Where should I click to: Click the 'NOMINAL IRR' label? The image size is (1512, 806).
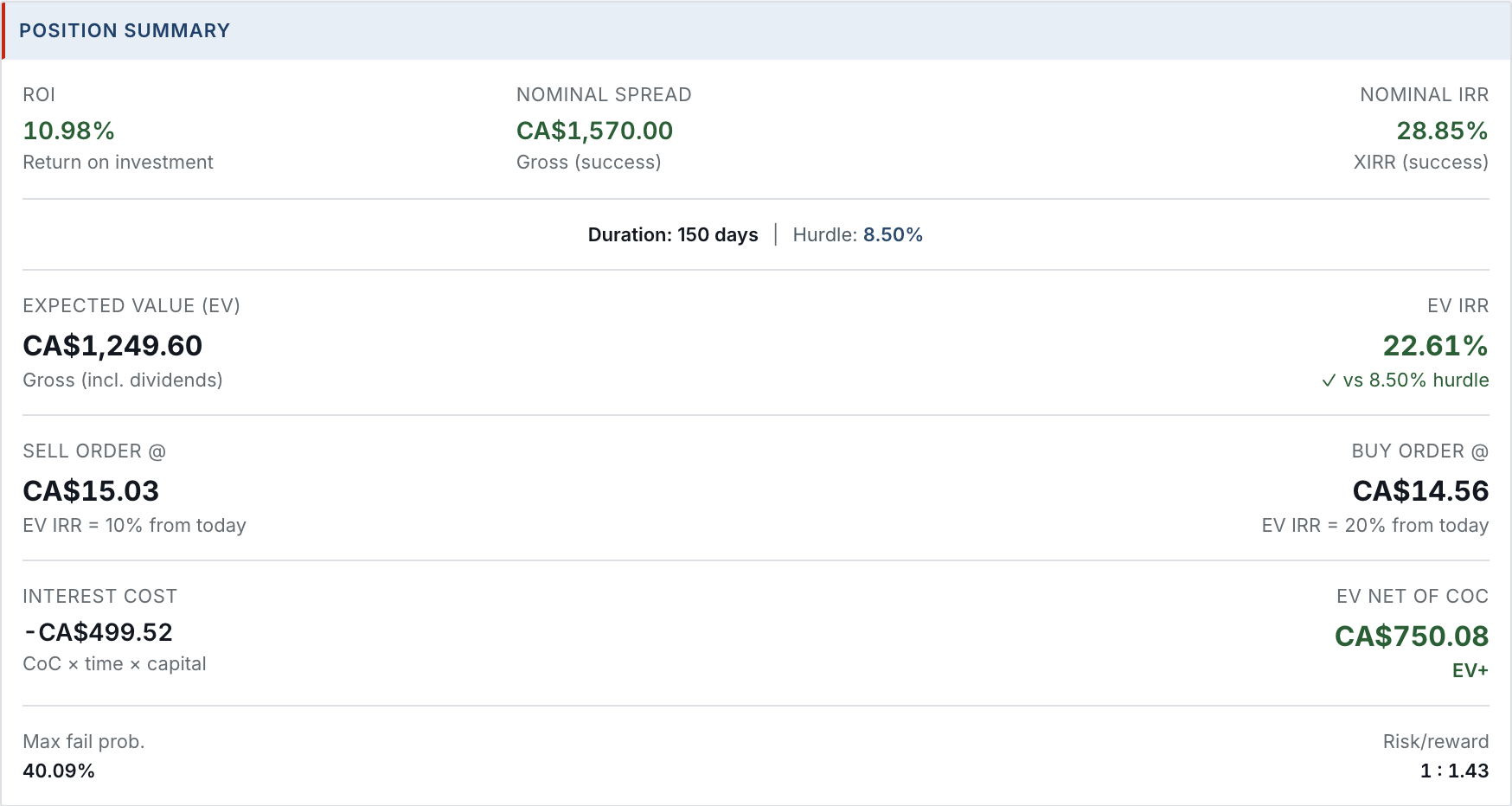pyautogui.click(x=1425, y=95)
